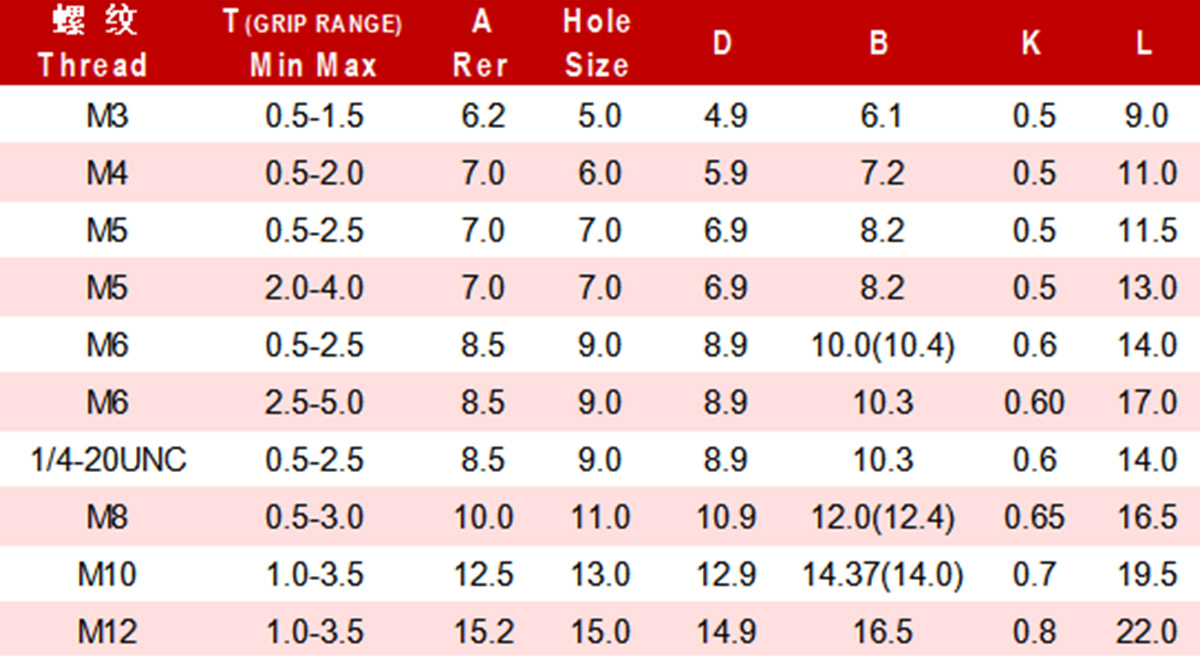1200x656 pixels.
Task: Click the M12 thread cell
Action: point(108,632)
